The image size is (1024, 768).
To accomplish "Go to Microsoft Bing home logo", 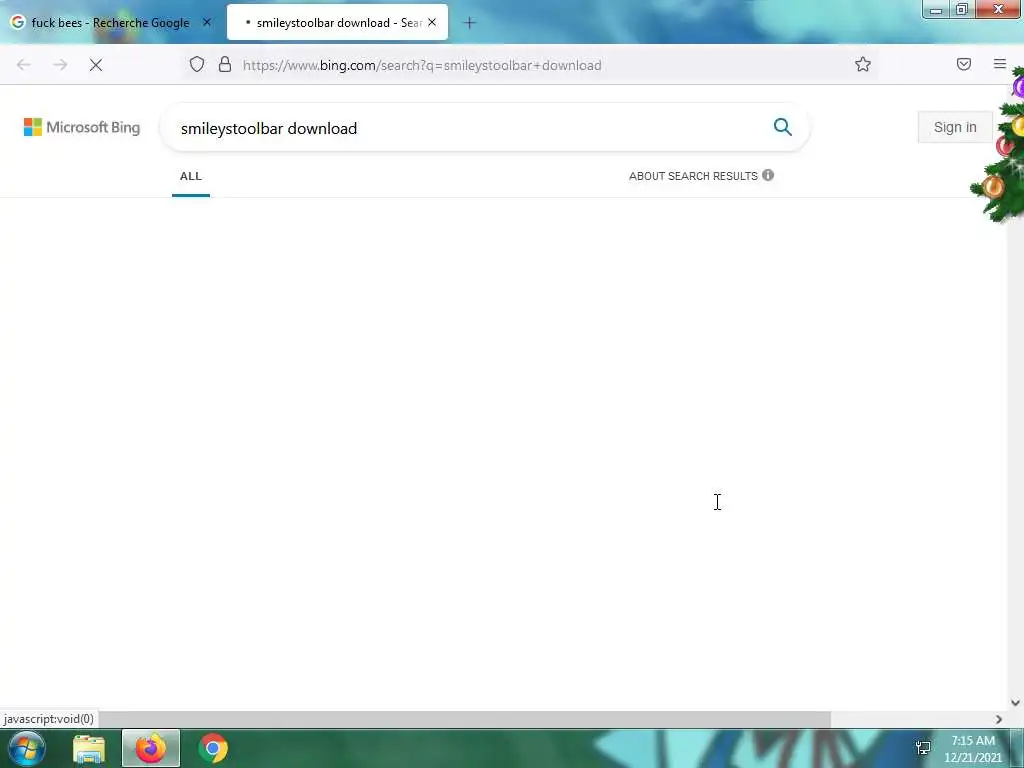I will tap(82, 127).
